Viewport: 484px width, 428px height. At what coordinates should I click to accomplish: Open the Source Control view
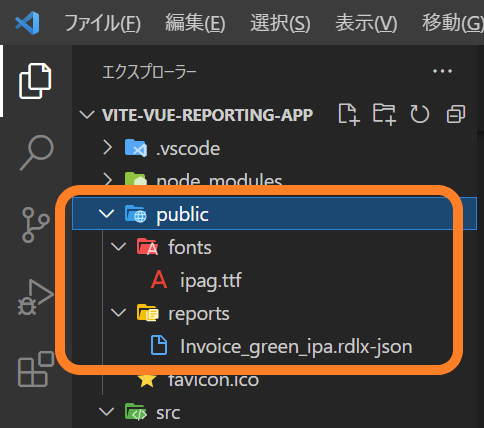[x=35, y=225]
